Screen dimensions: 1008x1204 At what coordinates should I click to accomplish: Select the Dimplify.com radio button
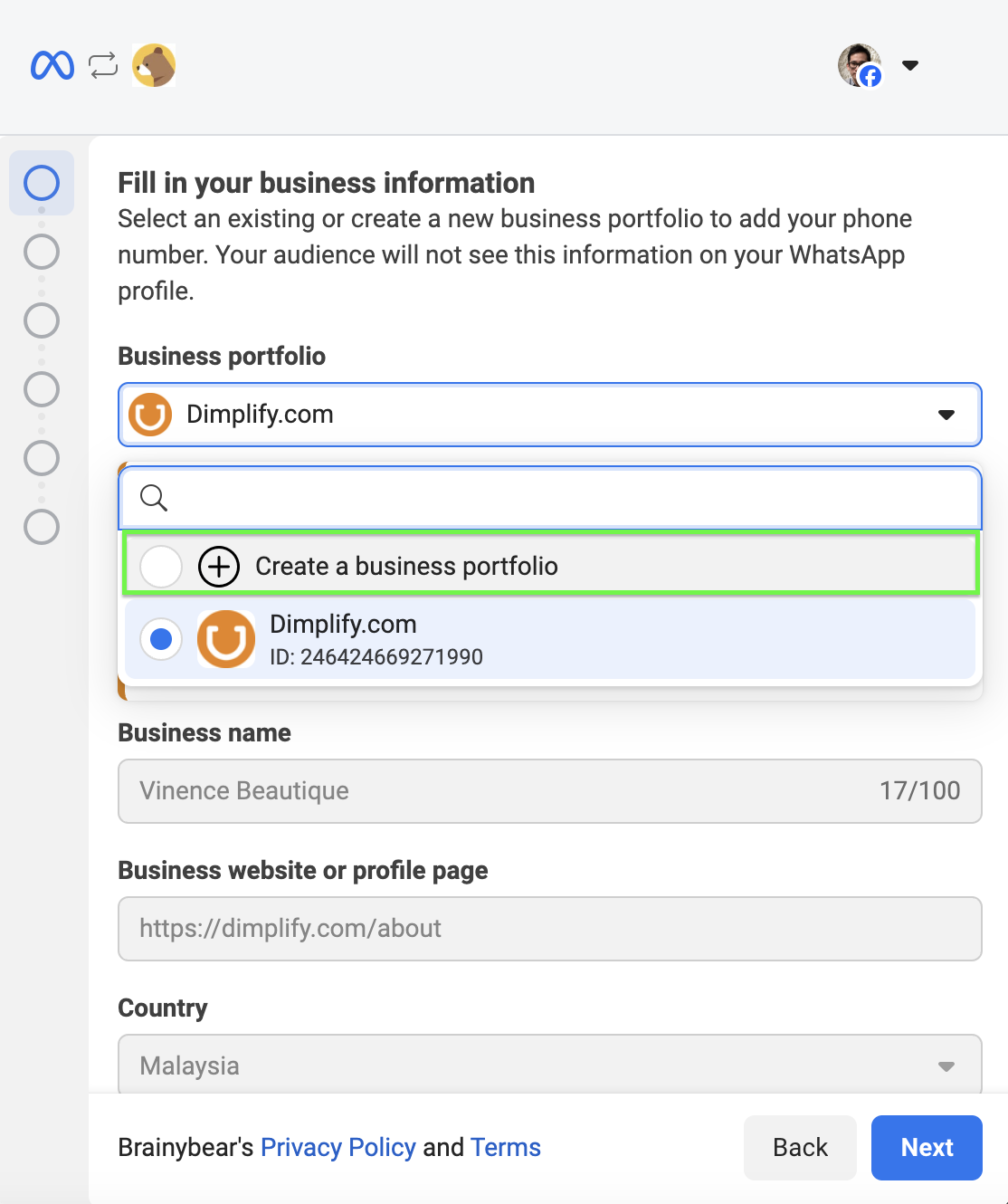point(161,639)
